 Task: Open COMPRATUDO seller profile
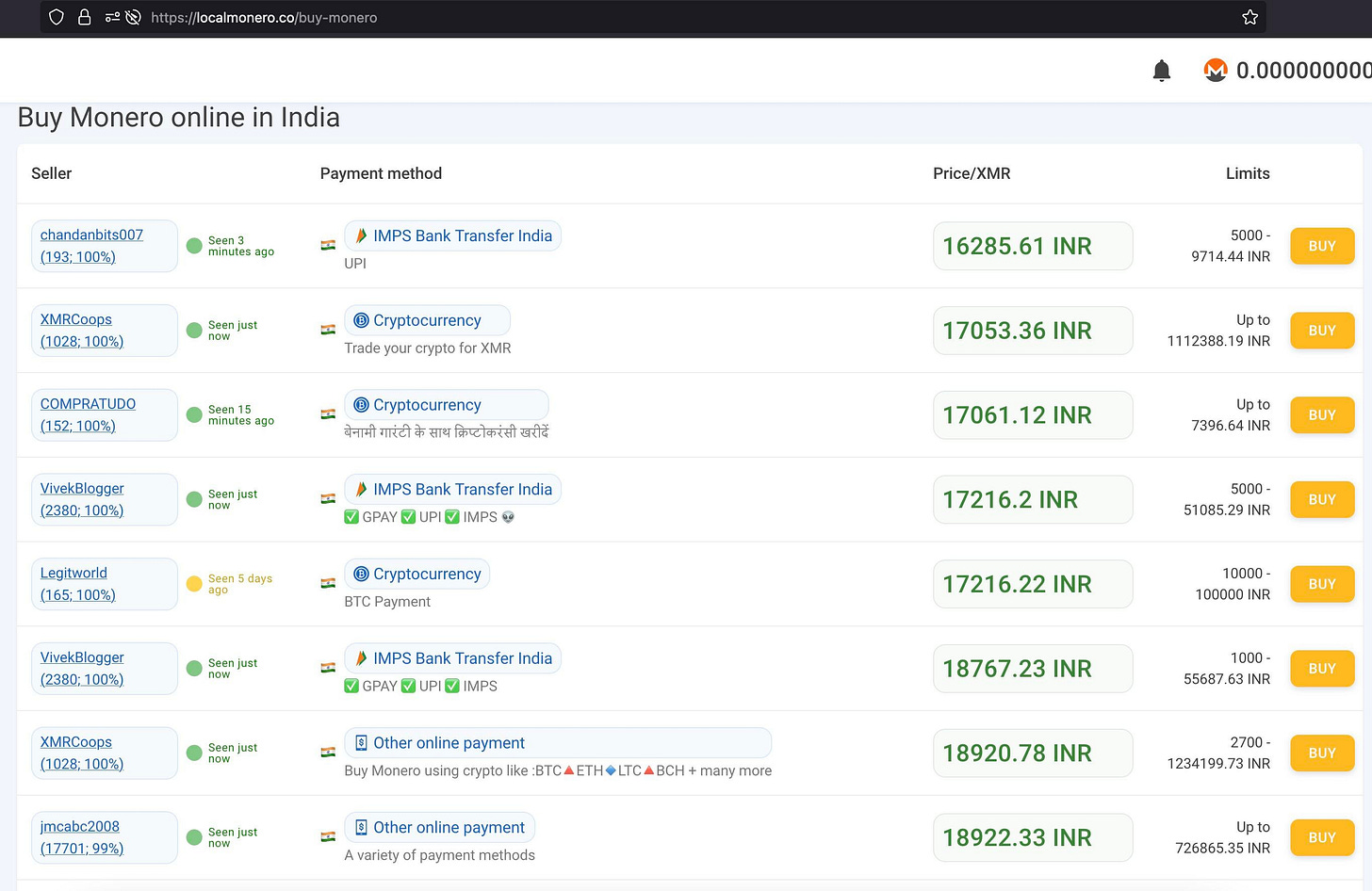point(105,414)
